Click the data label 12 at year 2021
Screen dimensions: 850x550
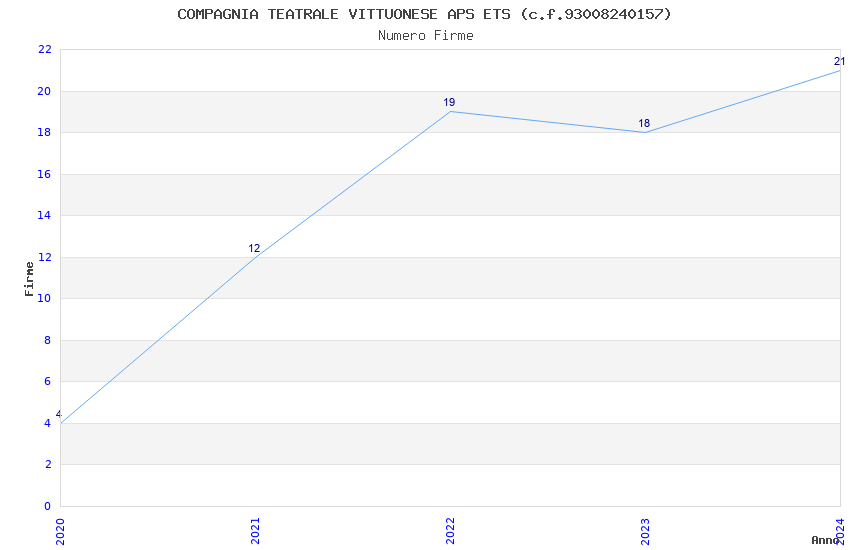254,248
